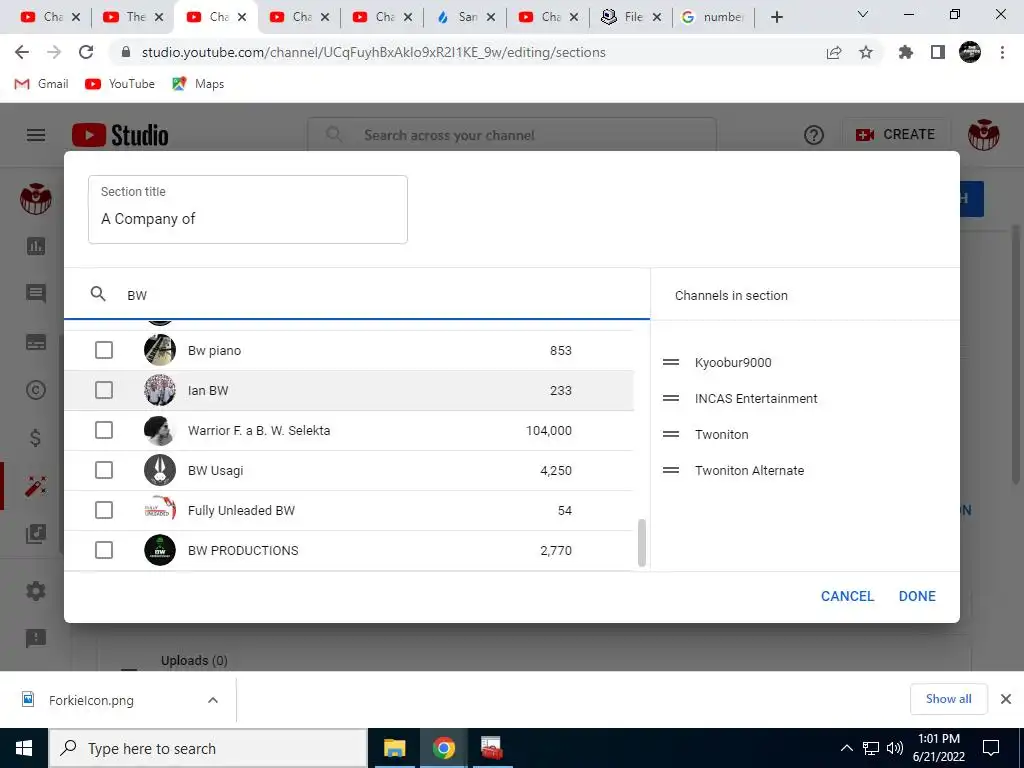This screenshot has height=768, width=1024.
Task: Open the Audio library sidebar icon
Action: click(36, 534)
